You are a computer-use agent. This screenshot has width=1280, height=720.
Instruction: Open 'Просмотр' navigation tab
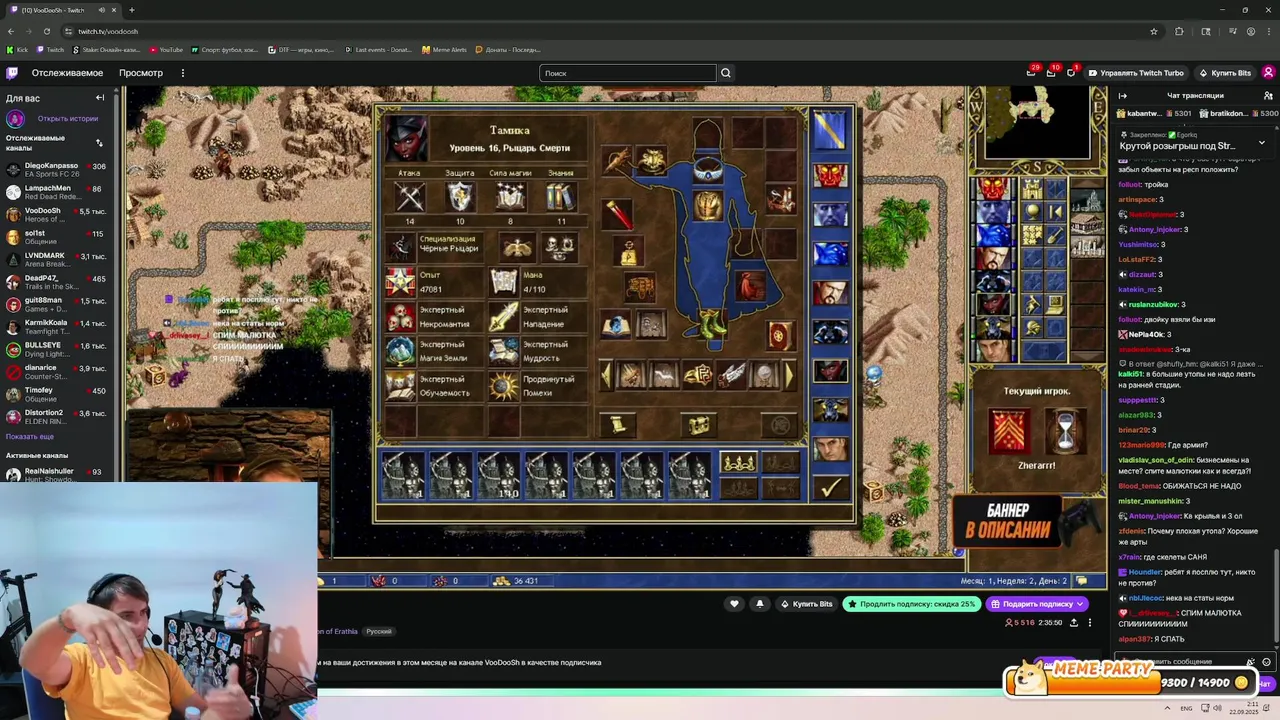[141, 73]
